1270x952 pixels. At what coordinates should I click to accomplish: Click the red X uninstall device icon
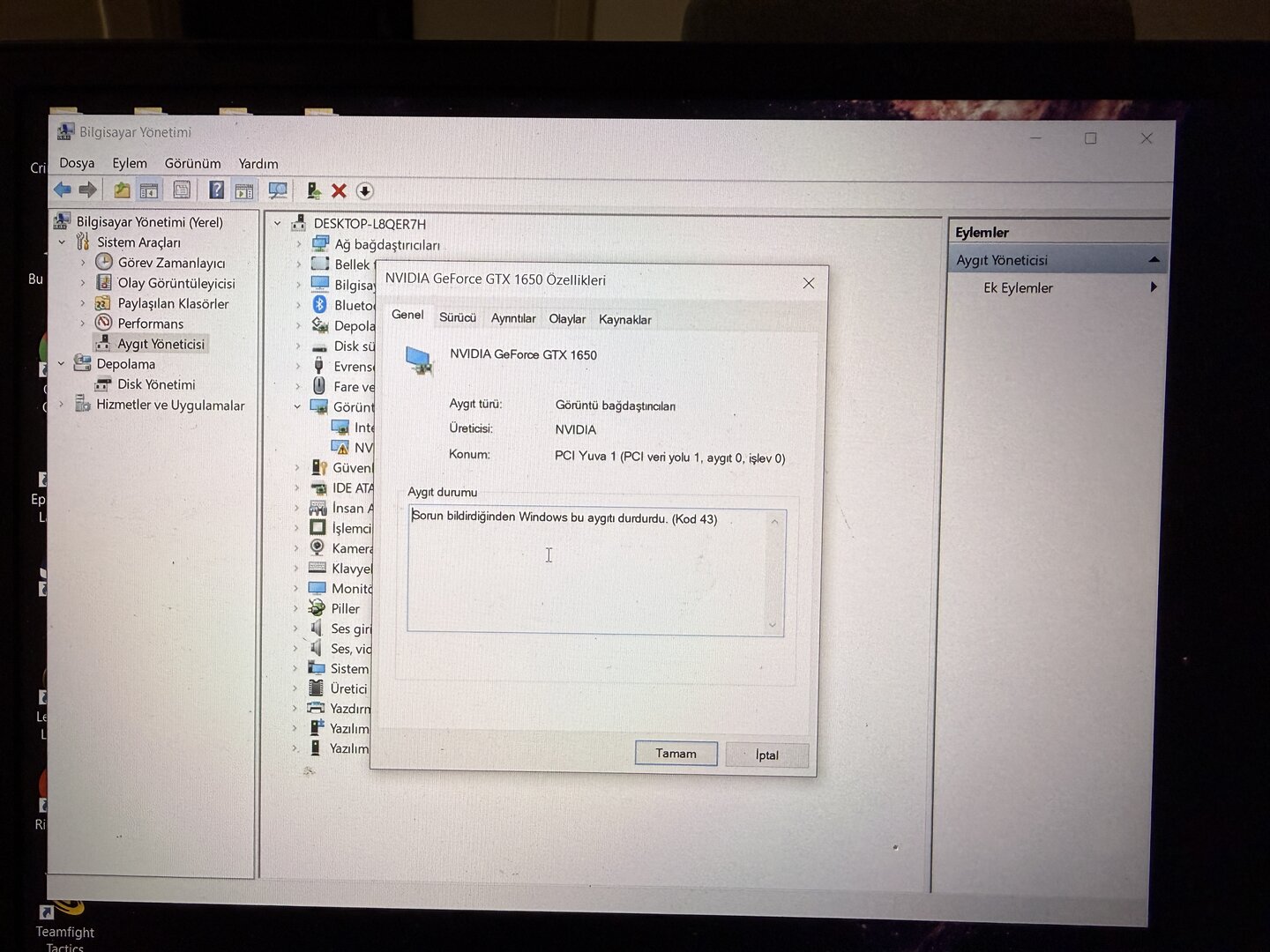pos(339,190)
